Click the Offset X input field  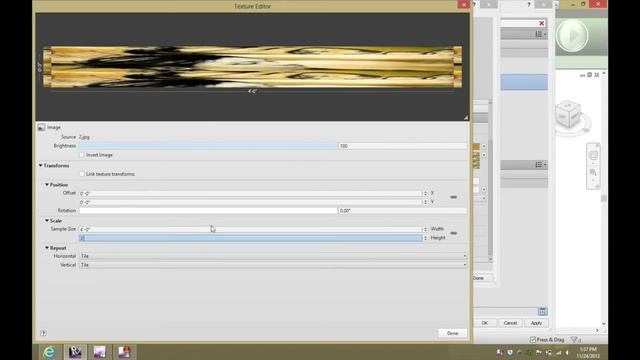point(250,193)
